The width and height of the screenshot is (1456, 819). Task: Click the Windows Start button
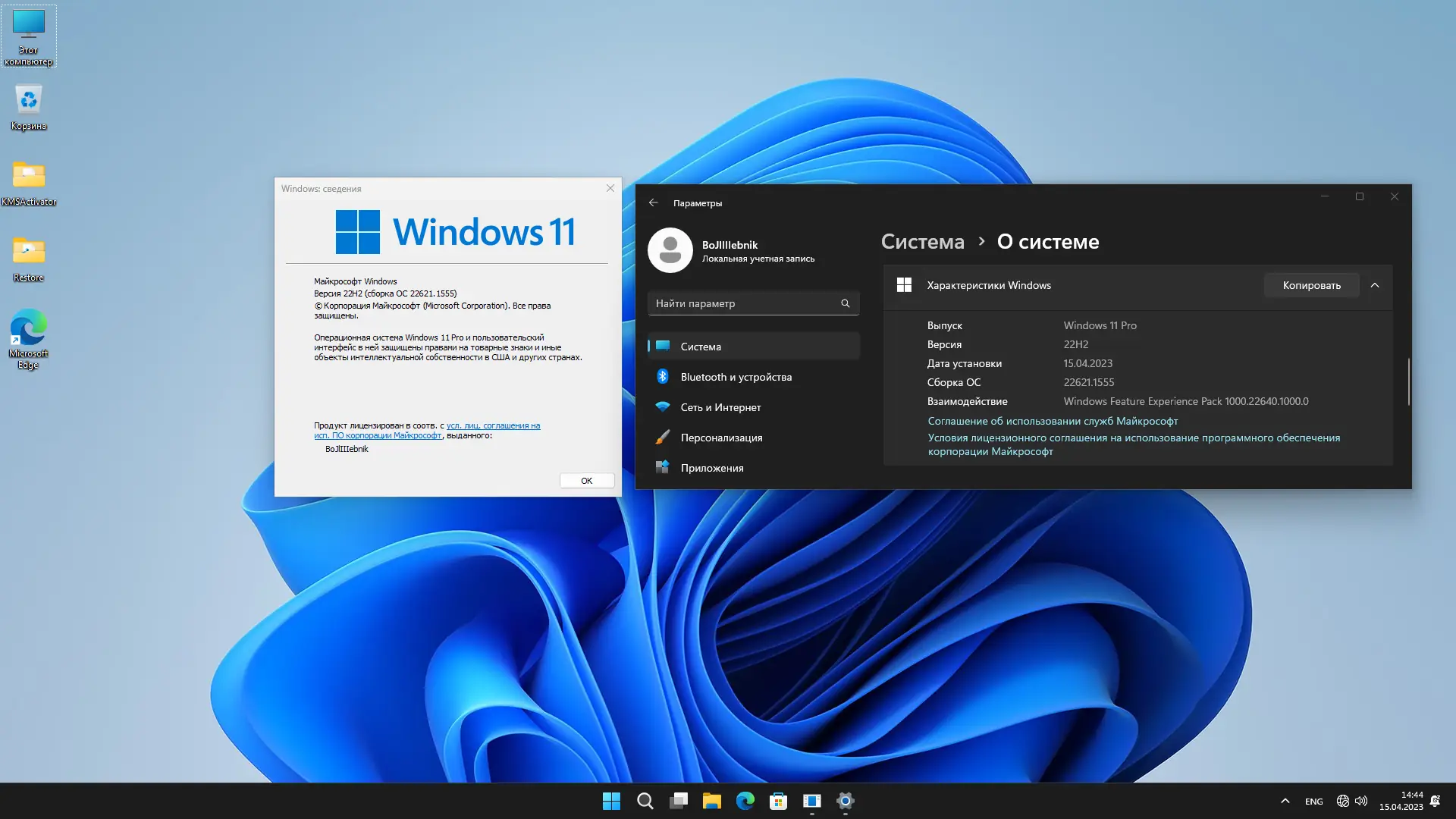pyautogui.click(x=611, y=801)
